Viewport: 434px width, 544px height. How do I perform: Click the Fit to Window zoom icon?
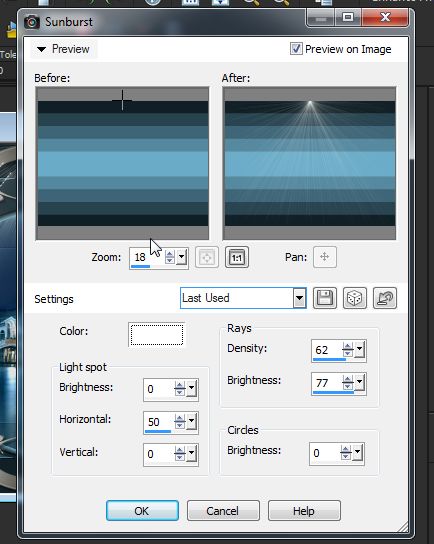pos(207,257)
